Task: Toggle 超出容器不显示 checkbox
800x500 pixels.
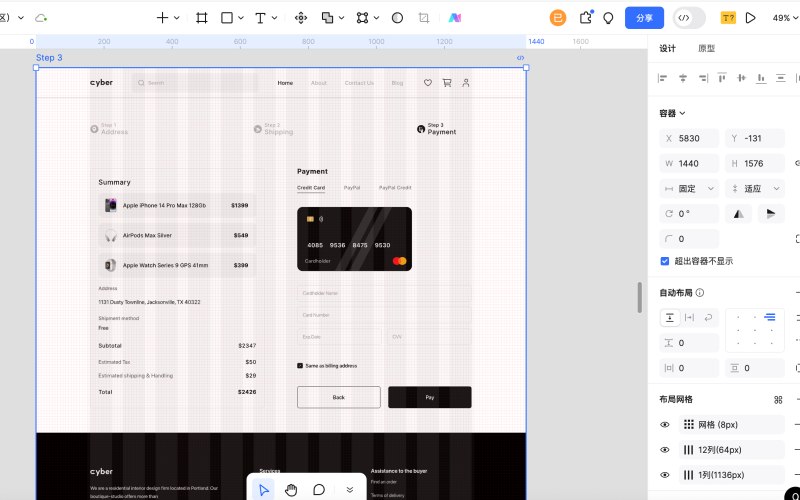Action: 665,261
